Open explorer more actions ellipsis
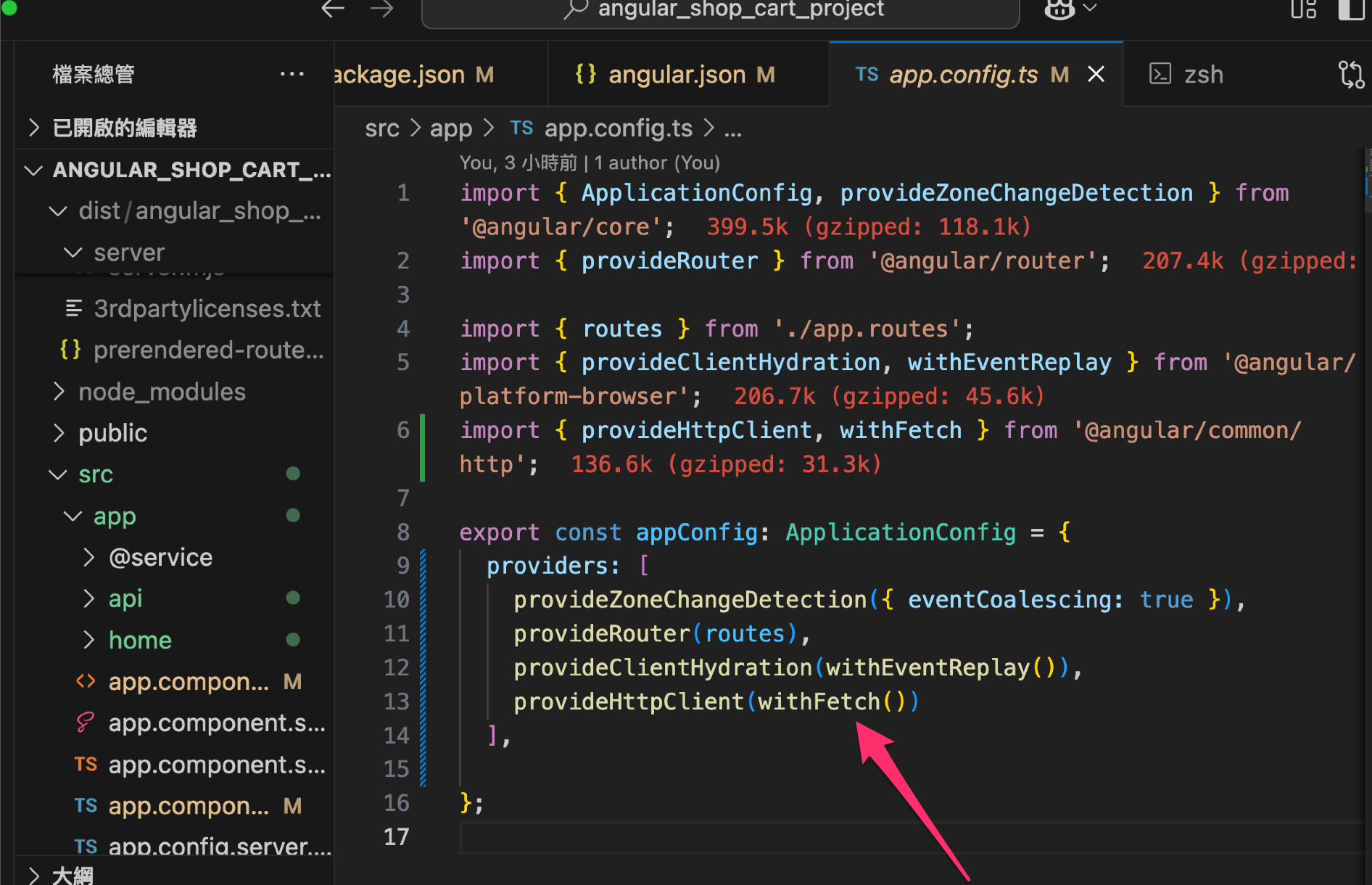 pyautogui.click(x=292, y=74)
